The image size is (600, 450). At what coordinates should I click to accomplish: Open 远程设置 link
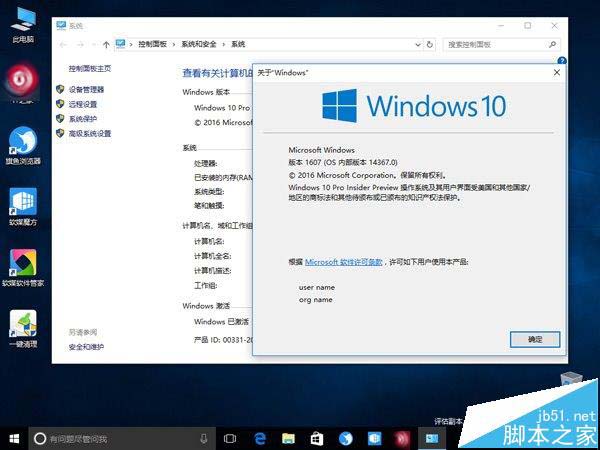(83, 104)
